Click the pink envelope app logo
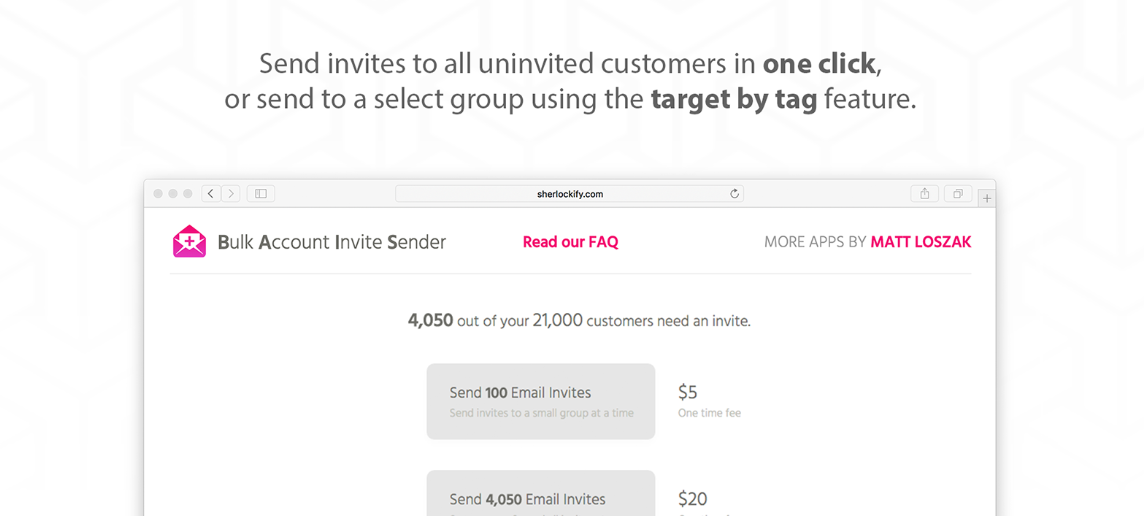Screen dimensions: 1144x516 pos(189,242)
